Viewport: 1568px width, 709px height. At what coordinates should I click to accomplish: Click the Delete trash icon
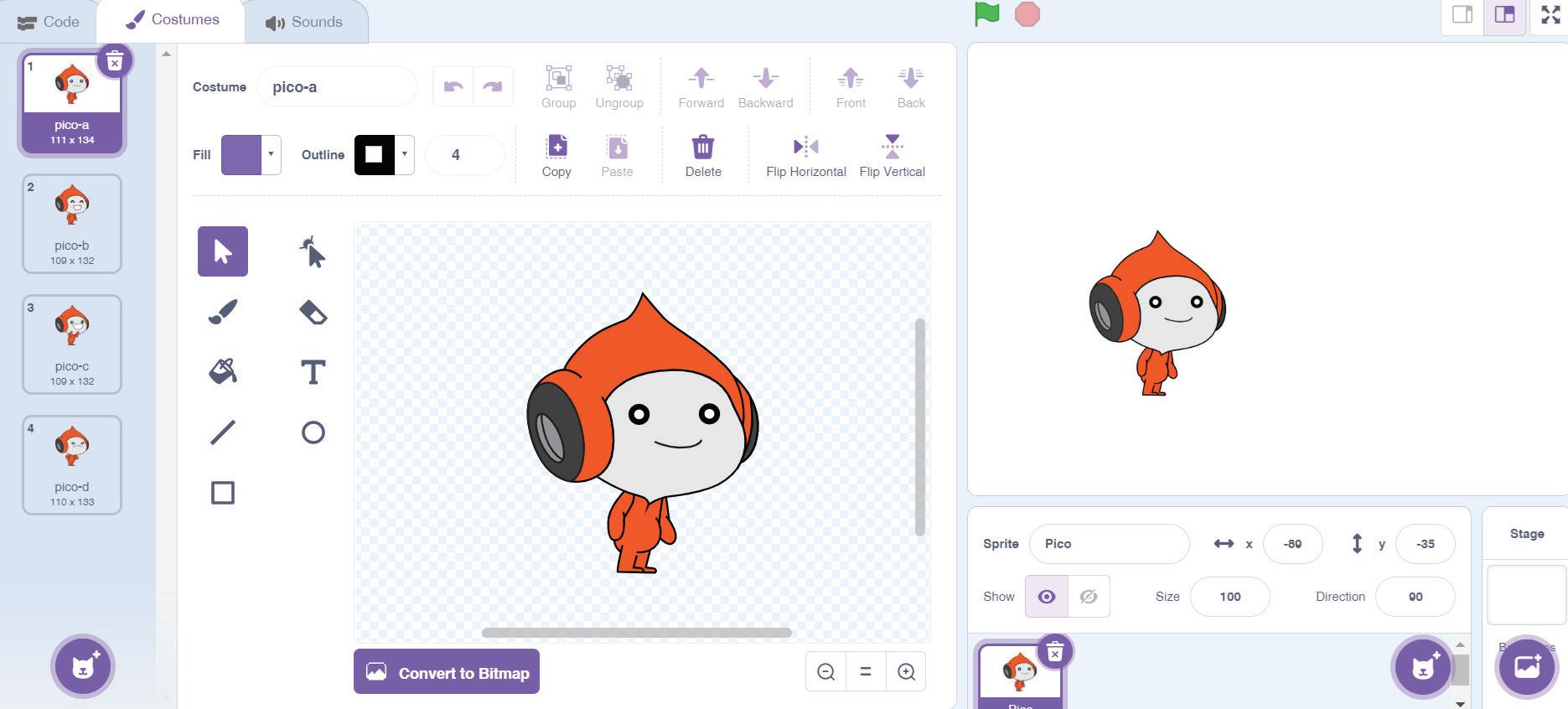pyautogui.click(x=703, y=147)
